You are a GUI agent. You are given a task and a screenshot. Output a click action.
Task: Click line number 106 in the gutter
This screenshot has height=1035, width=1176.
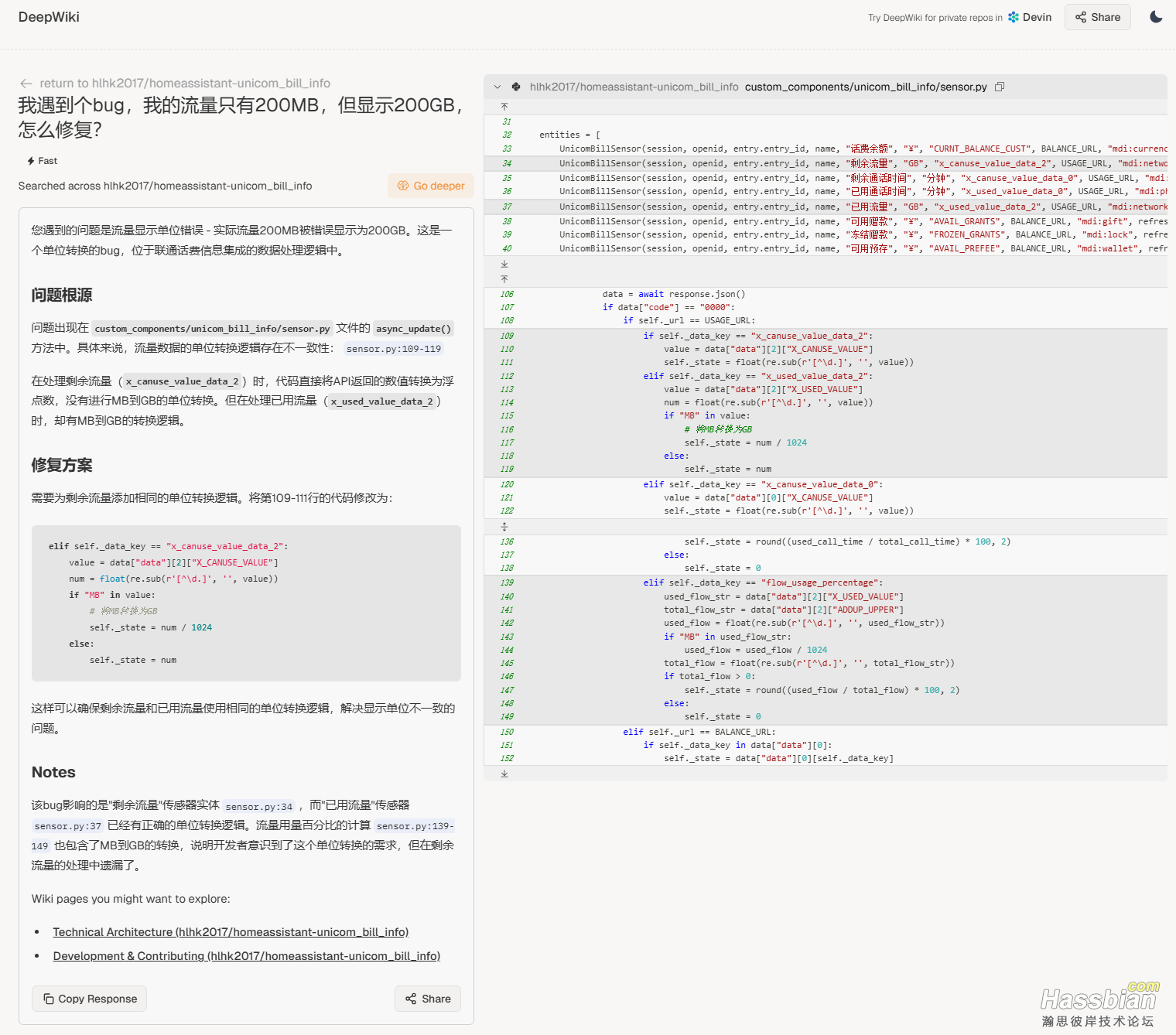click(507, 294)
